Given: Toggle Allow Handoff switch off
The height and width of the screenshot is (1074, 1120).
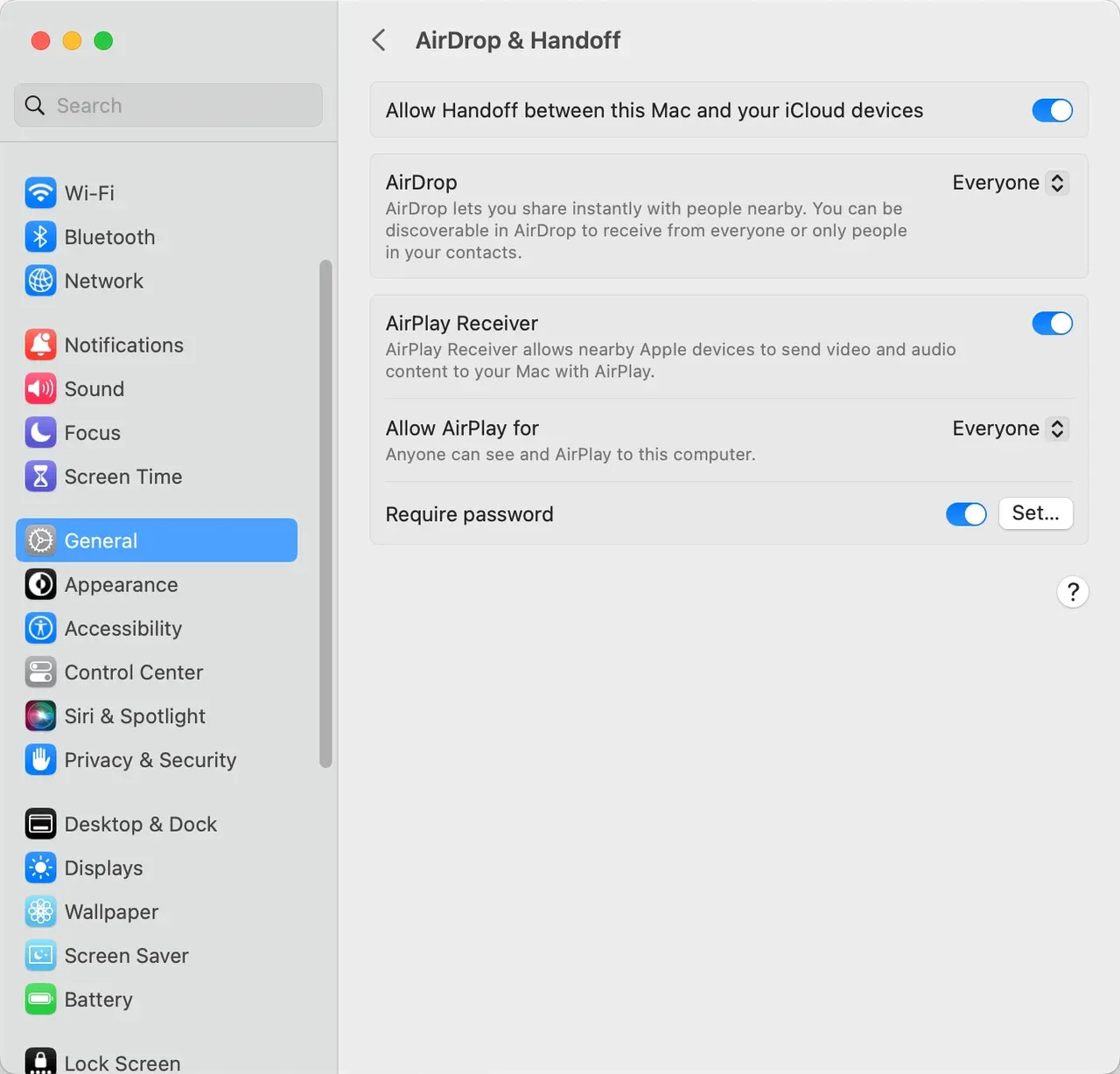Looking at the screenshot, I should [x=1052, y=110].
